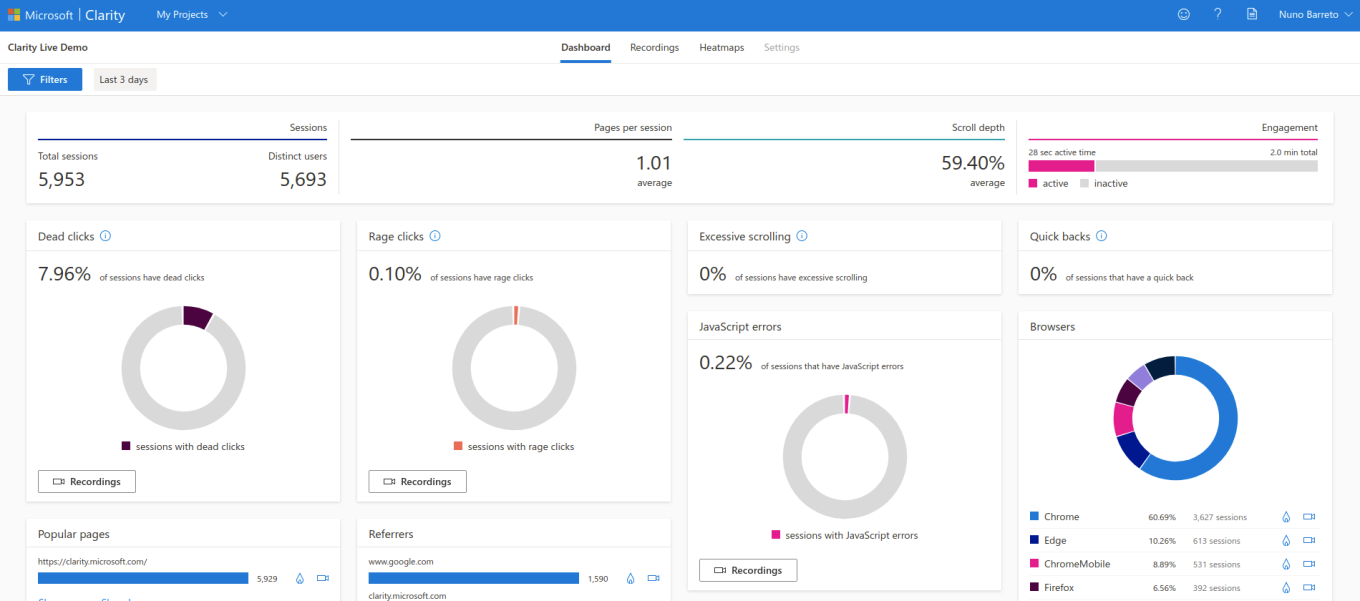The height and width of the screenshot is (601, 1360).
Task: Open Recordings for sessions with JavaScript errors
Action: tap(748, 570)
